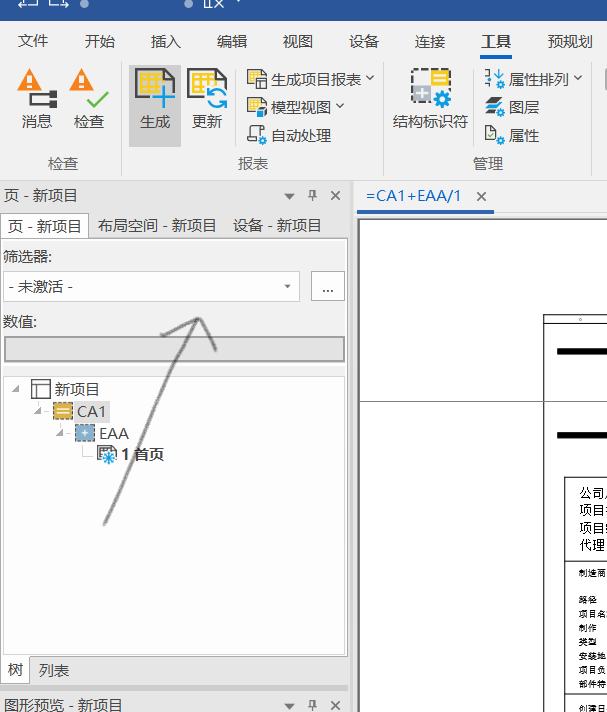Screen dimensions: 607x712
Task: Open the page navigator panel options arrow
Action: [289, 196]
